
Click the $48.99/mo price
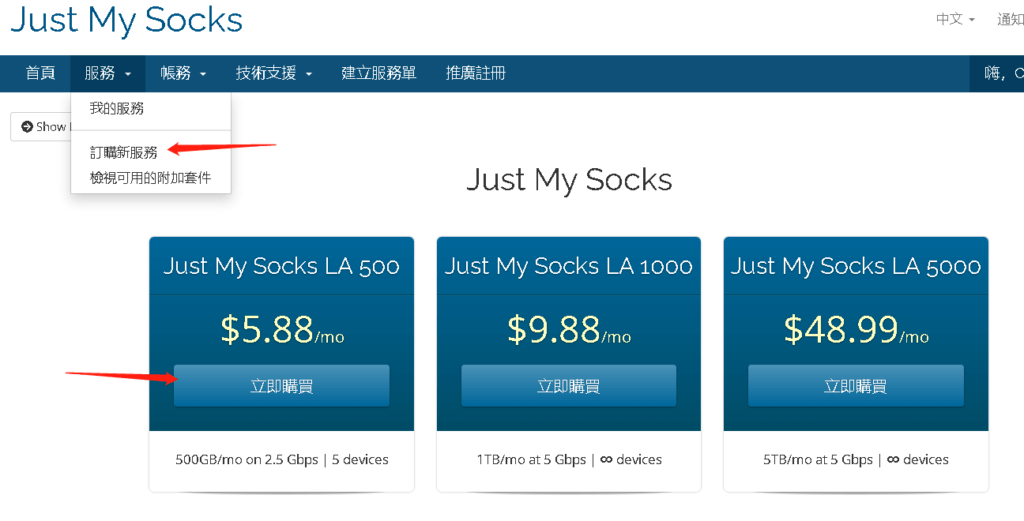coord(856,329)
